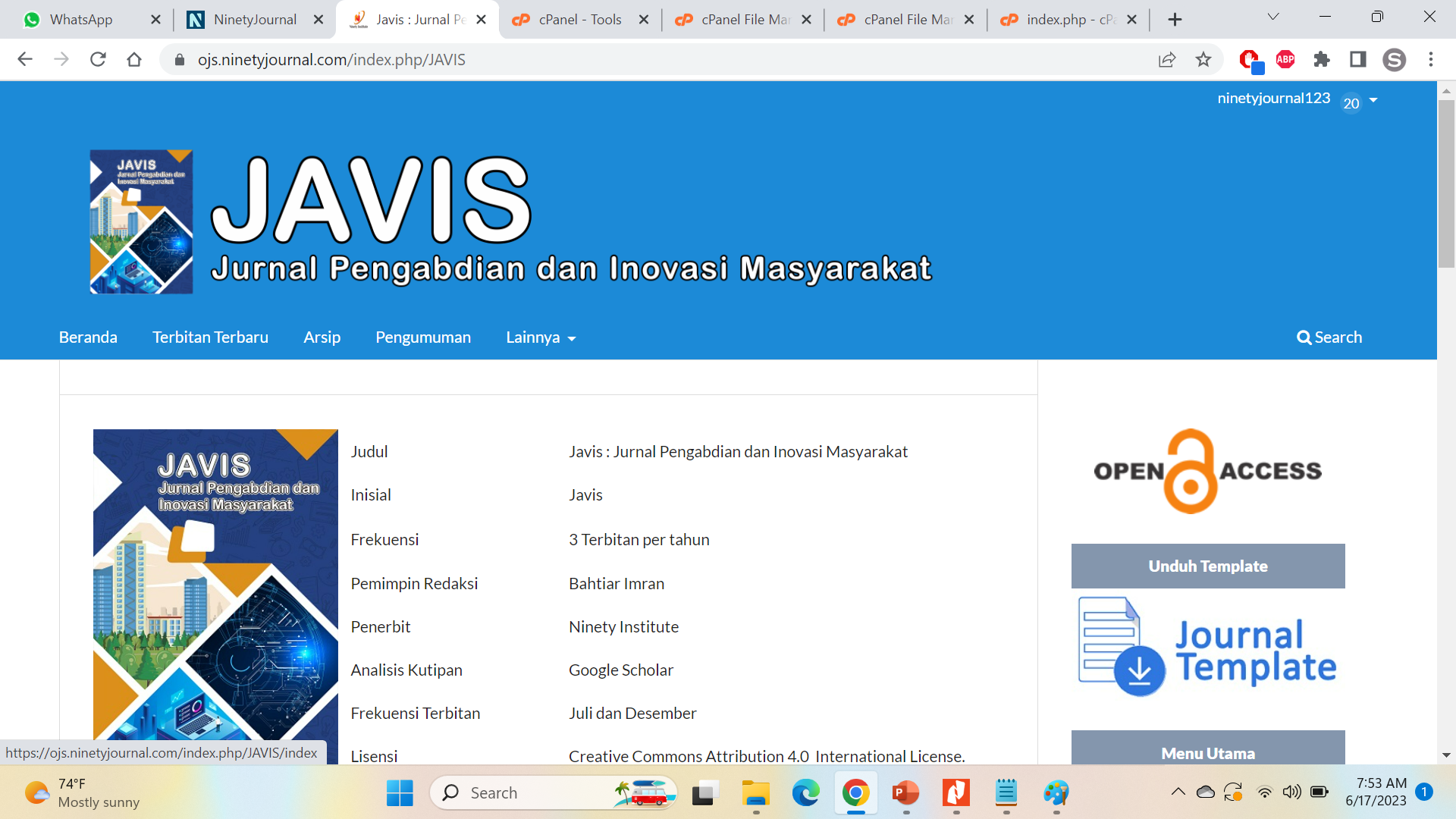
Task: Close the NinetyJournal tab
Action: pos(318,20)
